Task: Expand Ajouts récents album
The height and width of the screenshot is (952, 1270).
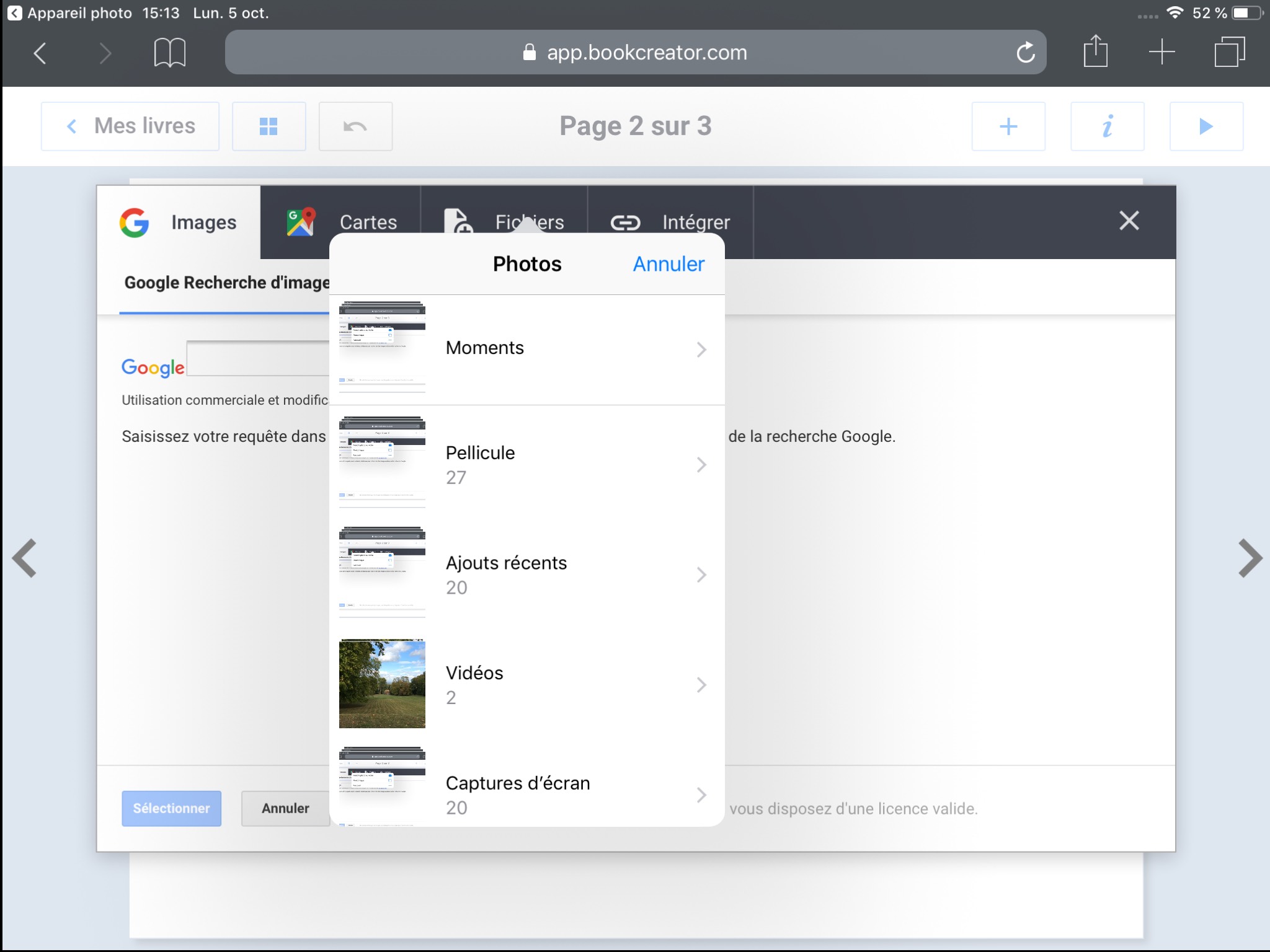Action: click(526, 575)
